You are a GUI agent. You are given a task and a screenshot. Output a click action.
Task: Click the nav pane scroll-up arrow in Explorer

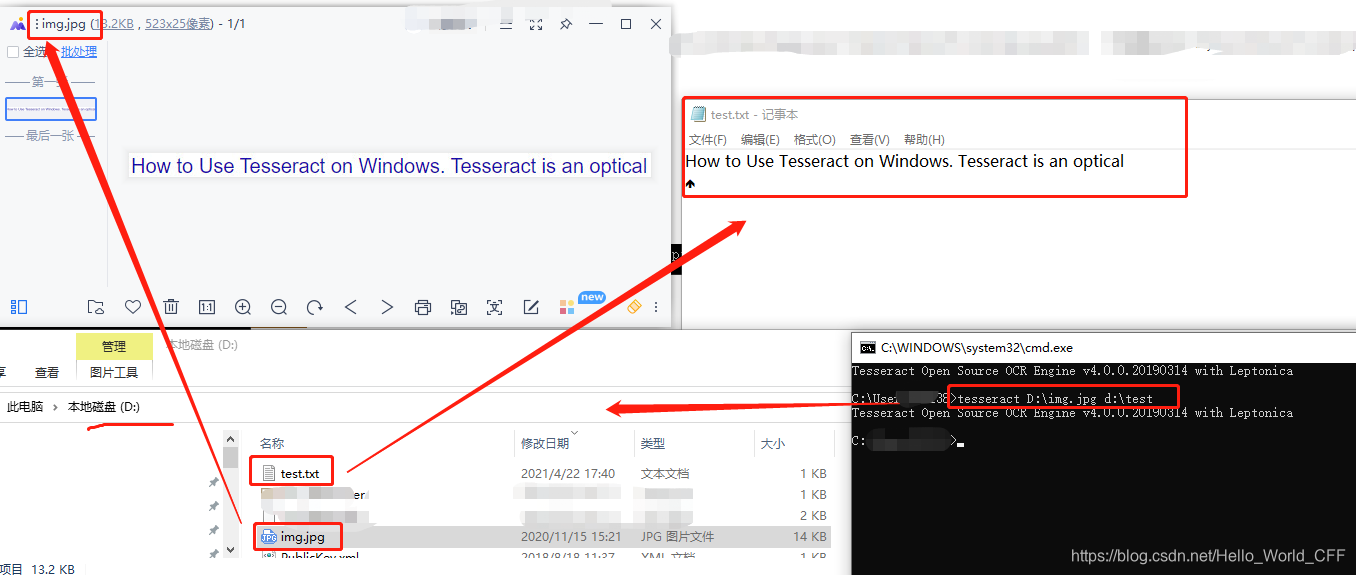(x=231, y=440)
